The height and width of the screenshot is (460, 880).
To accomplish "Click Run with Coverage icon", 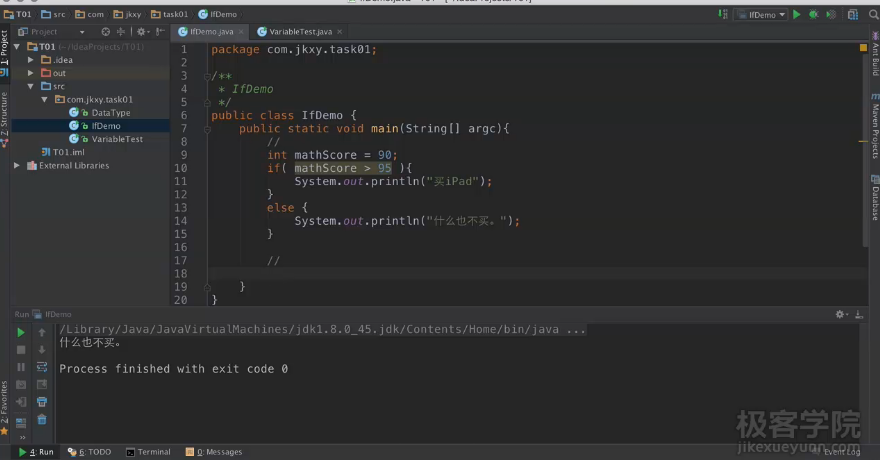I will [x=830, y=15].
